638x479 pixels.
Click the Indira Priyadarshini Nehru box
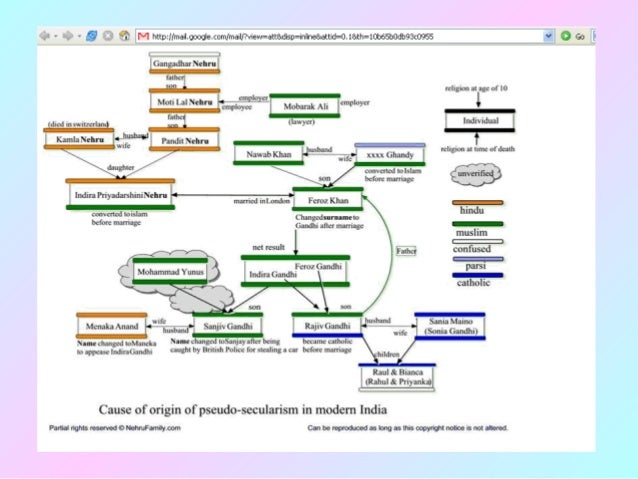click(x=120, y=195)
